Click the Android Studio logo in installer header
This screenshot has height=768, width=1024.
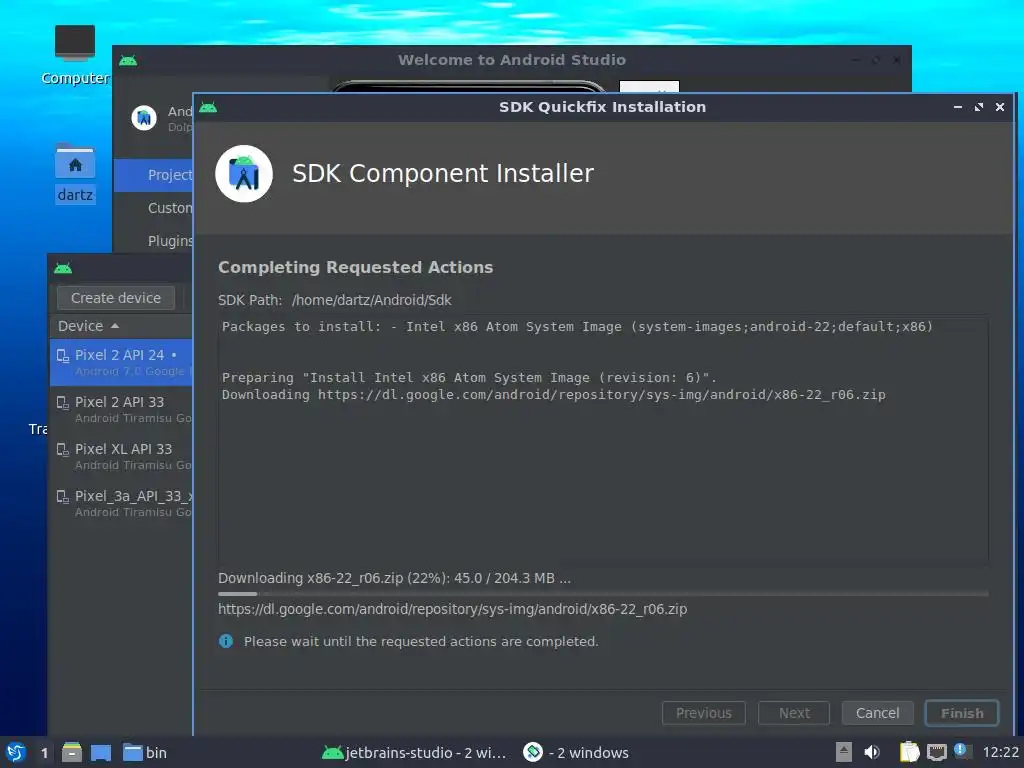tap(244, 174)
